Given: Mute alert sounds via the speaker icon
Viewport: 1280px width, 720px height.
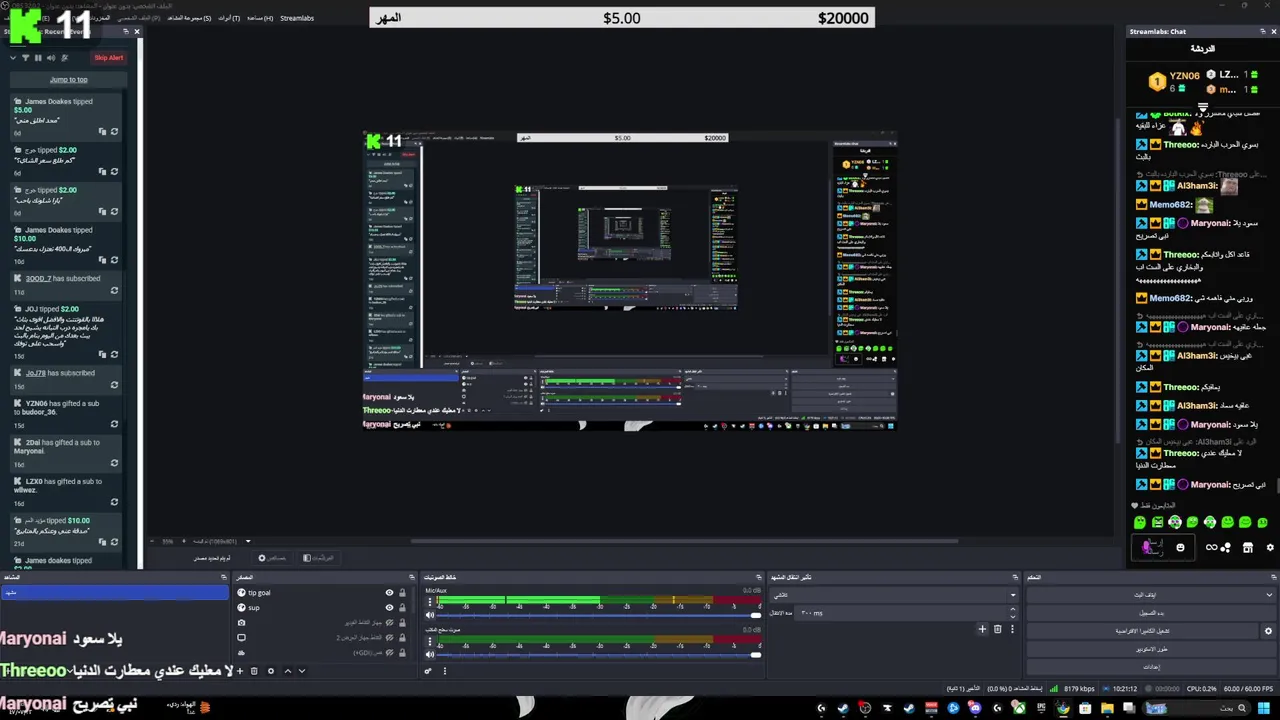Looking at the screenshot, I should 51,58.
